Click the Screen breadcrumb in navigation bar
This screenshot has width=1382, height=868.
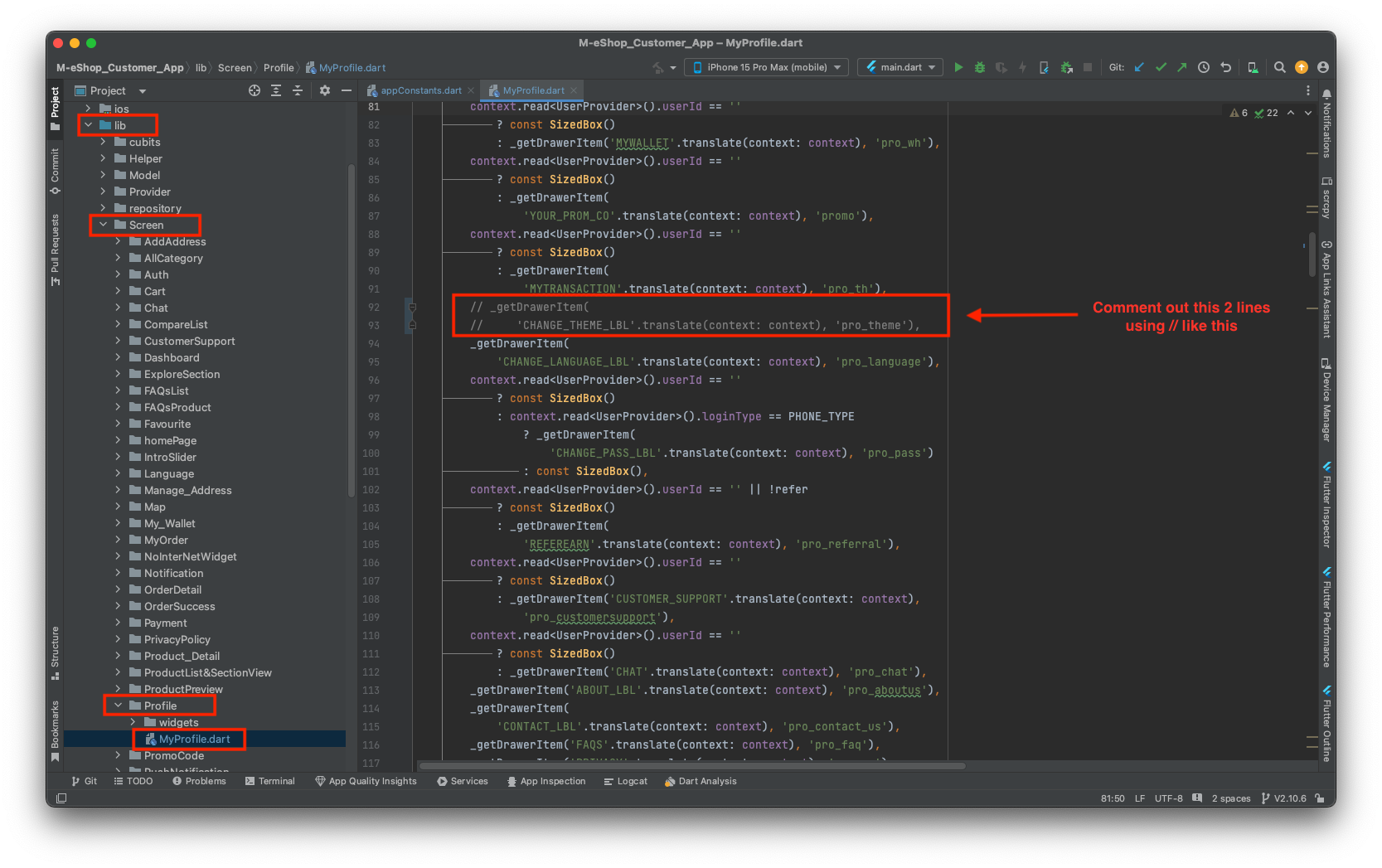pos(235,68)
